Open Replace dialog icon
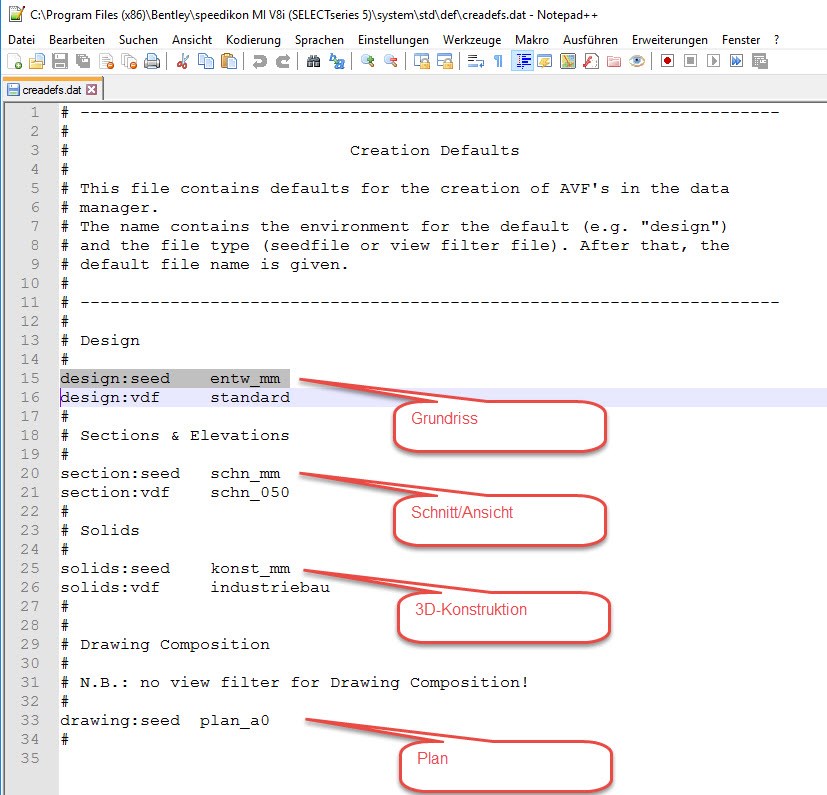 pos(336,62)
